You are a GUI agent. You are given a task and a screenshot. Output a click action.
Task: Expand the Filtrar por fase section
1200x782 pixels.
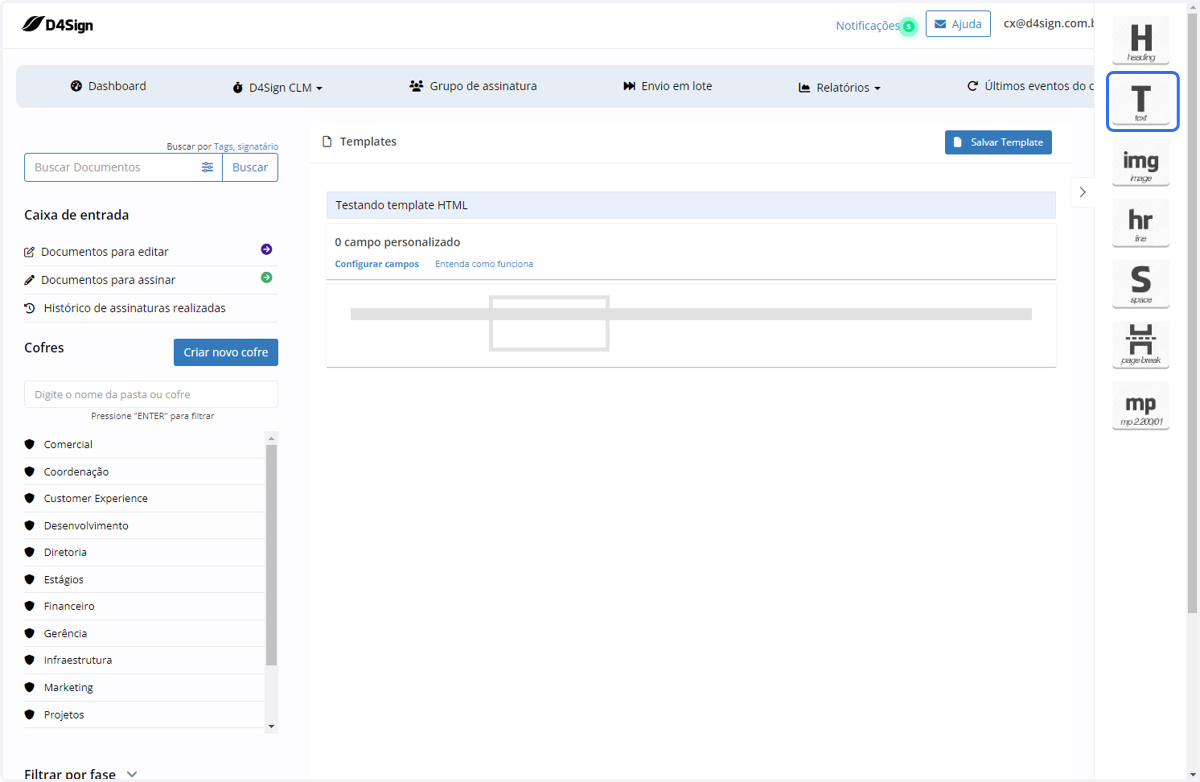tap(81, 774)
